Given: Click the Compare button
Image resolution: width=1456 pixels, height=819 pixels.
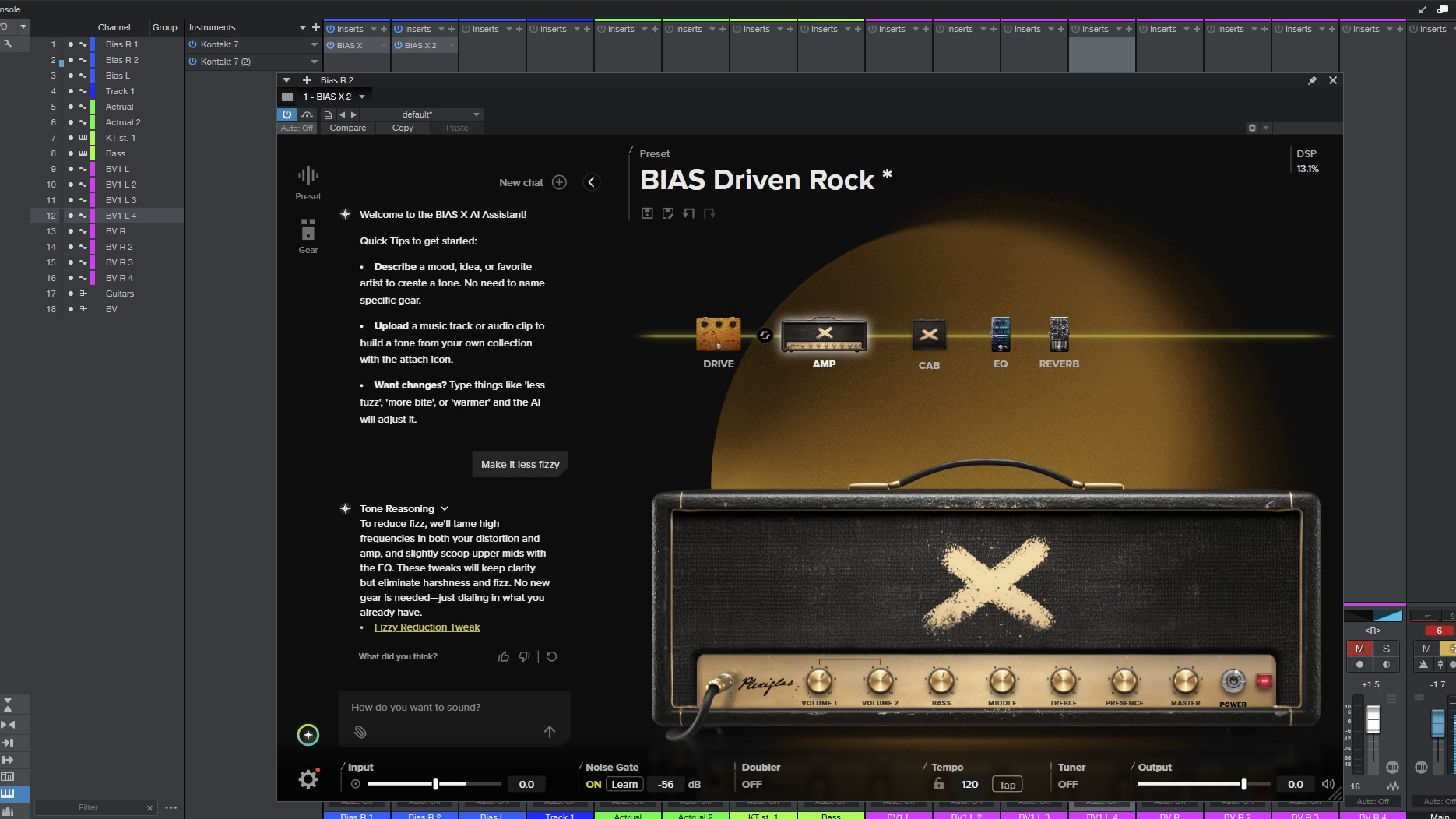Looking at the screenshot, I should coord(347,128).
